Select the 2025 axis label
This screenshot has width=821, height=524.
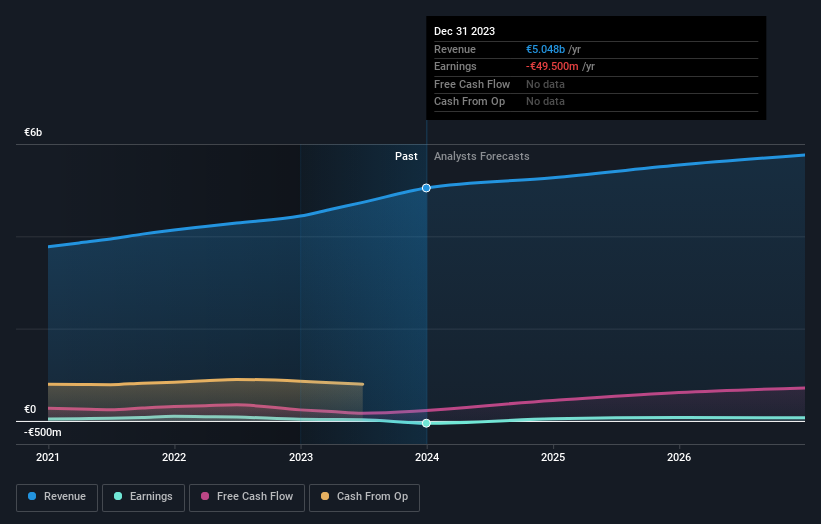coord(553,458)
